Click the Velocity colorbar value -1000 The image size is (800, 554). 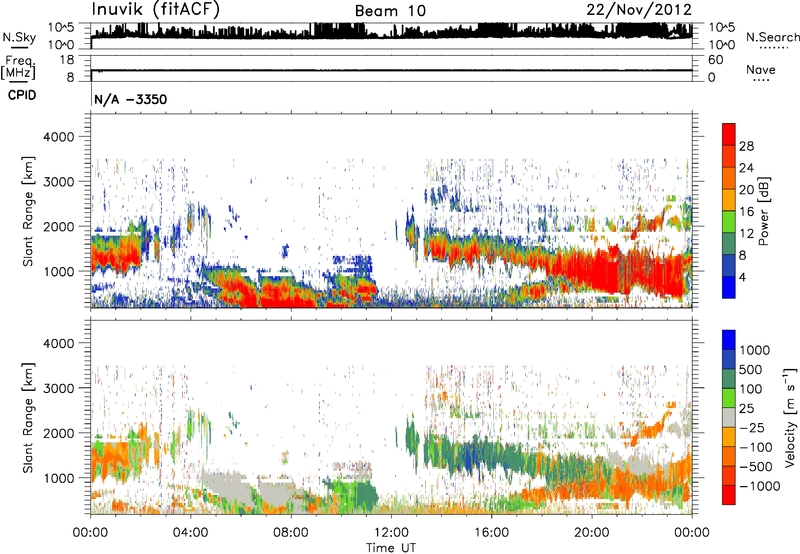759,486
